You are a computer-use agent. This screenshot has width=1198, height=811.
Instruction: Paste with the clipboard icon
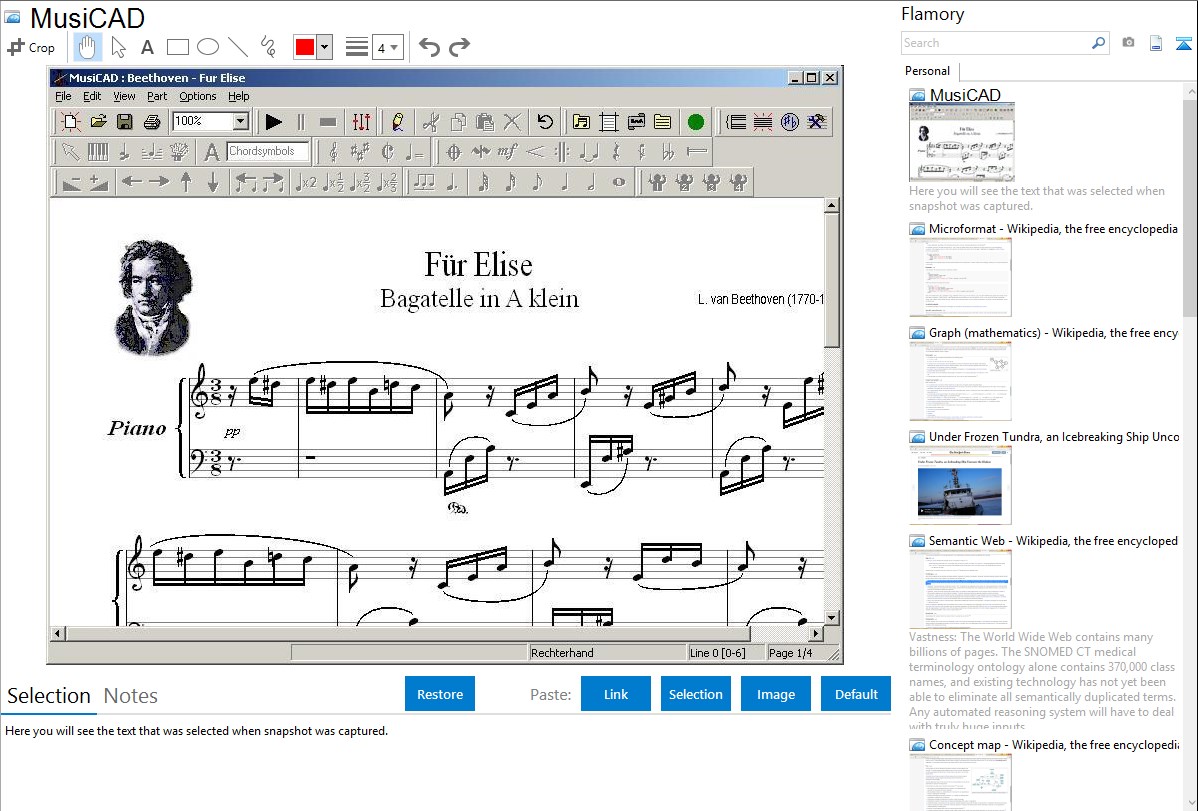pos(484,122)
